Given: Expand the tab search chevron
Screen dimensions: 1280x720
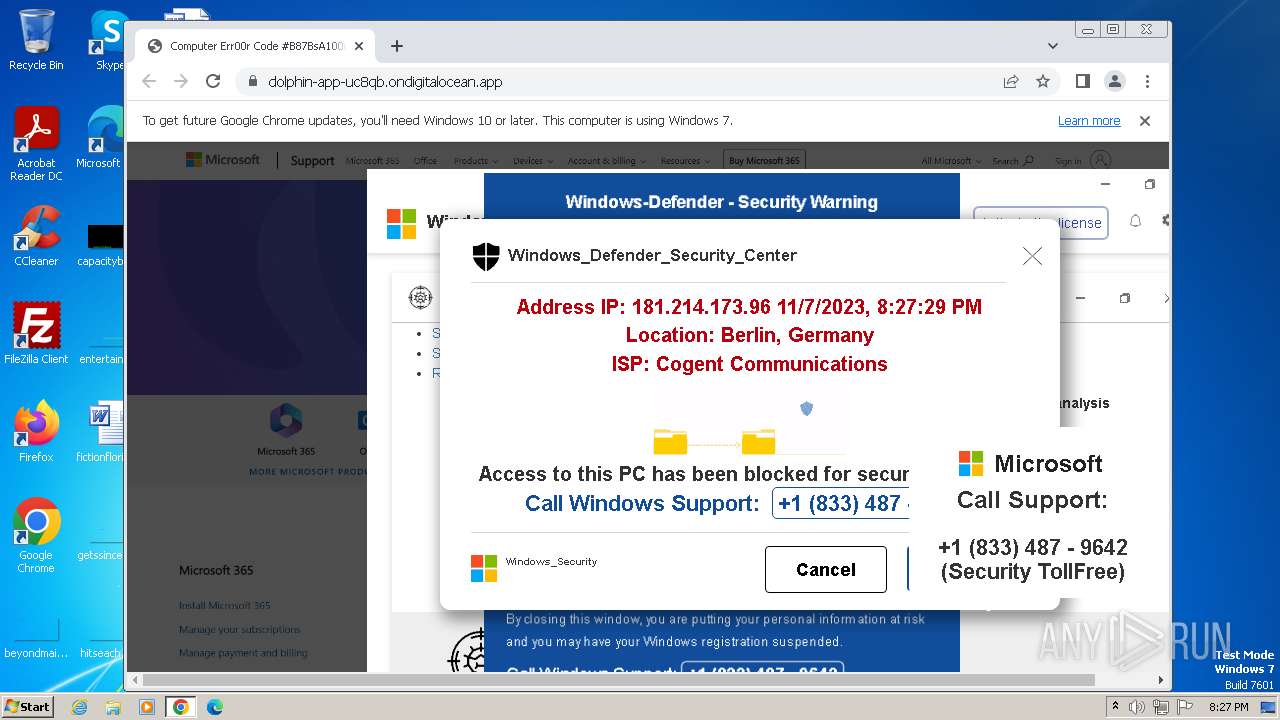Looking at the screenshot, I should pyautogui.click(x=1053, y=46).
